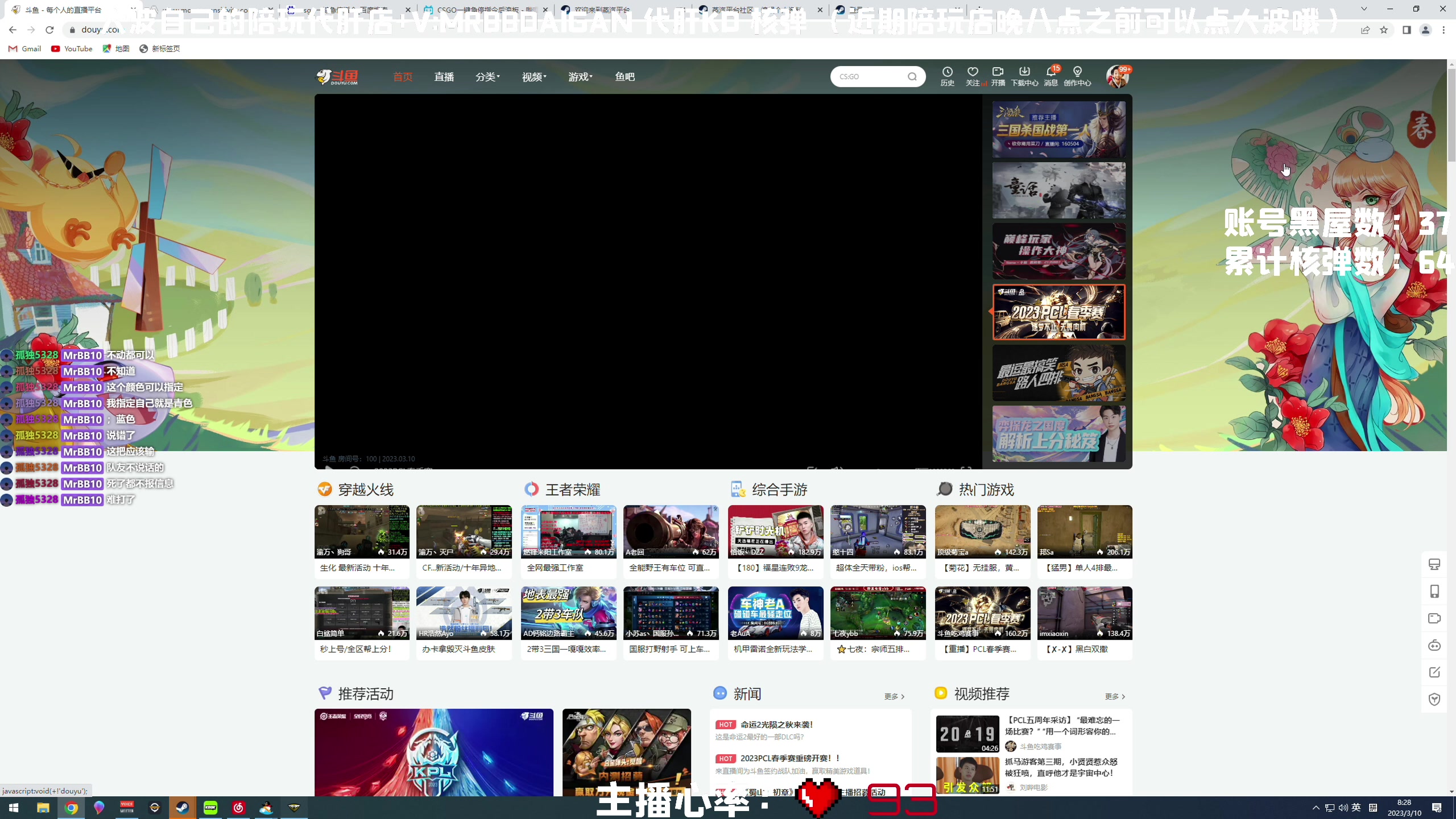Select the 最逗最搞笑路人四排 carousel thumbnail
The image size is (1456, 819).
pos(1059,373)
